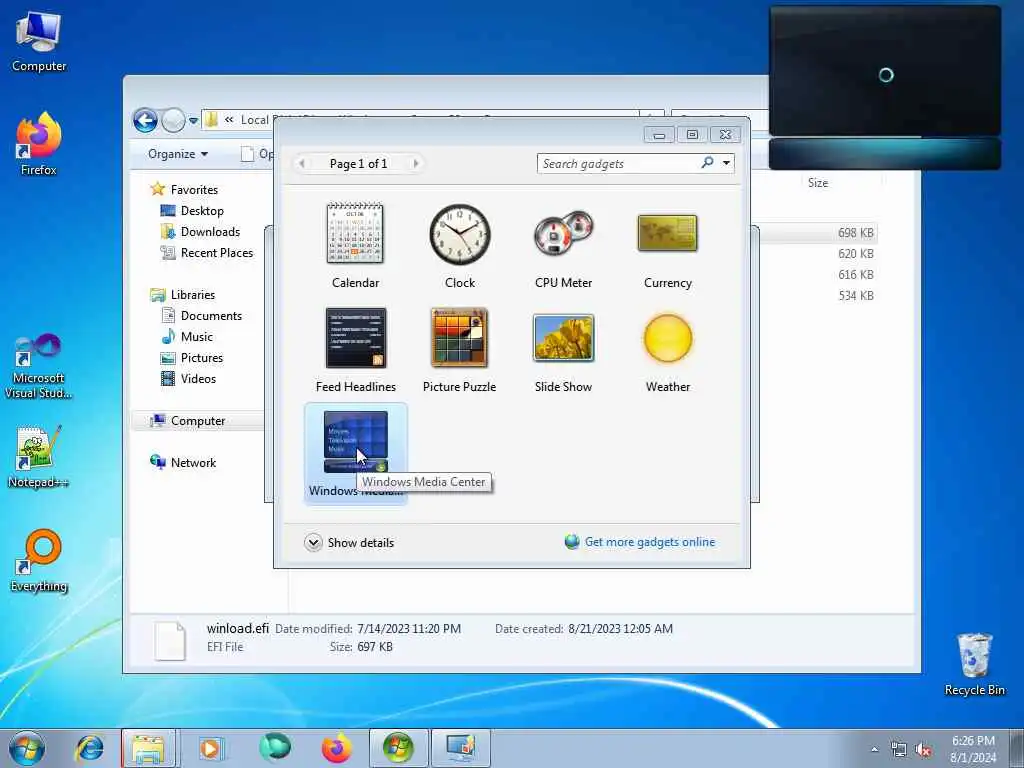
Task: Open Pictures library
Action: click(202, 358)
